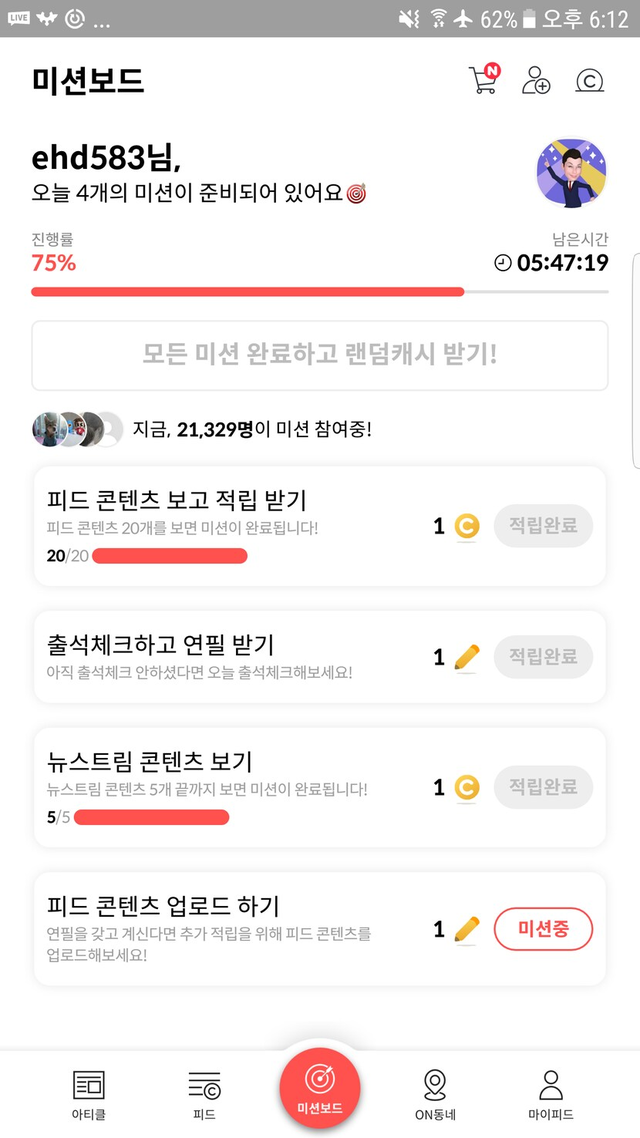Go to the 마이피드 tab
This screenshot has height=1138, width=640.
tap(551, 1093)
